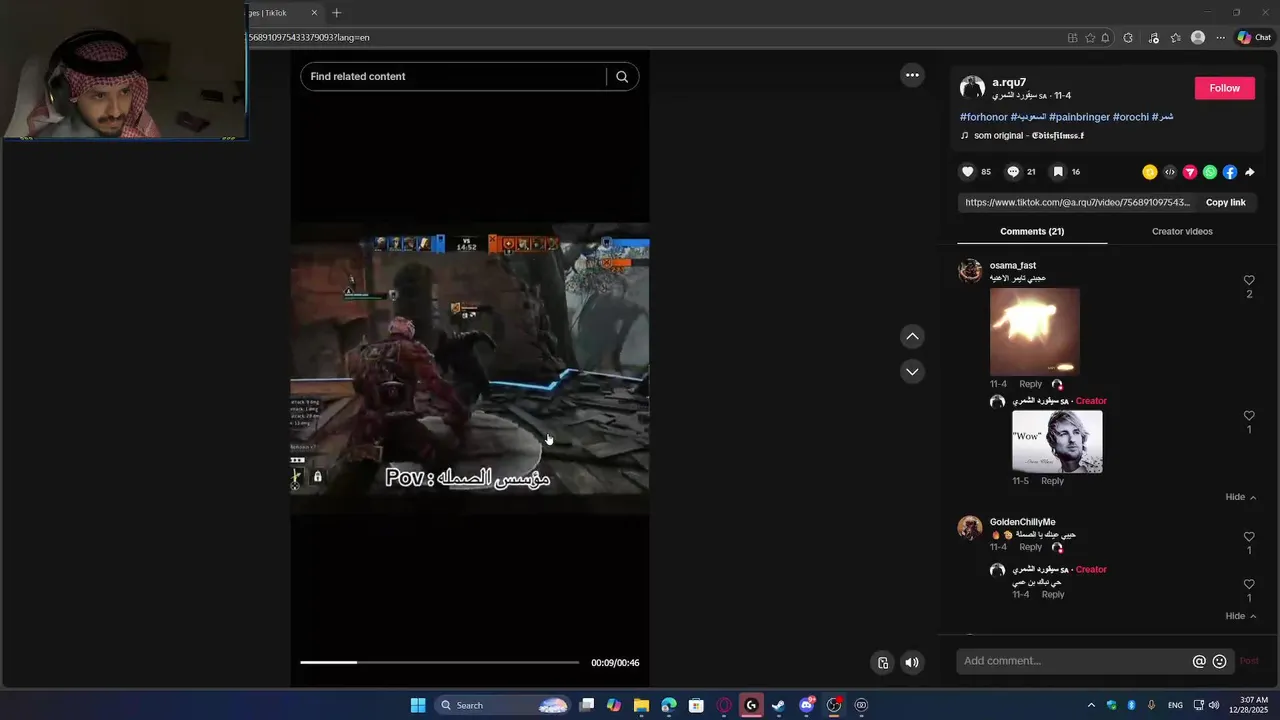Like the creator's Wow image reply

coord(1249,416)
